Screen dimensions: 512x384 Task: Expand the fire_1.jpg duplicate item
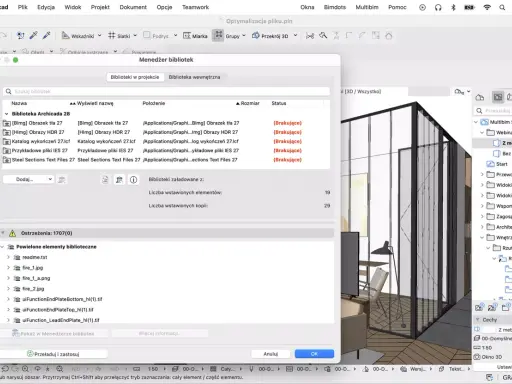point(9,268)
